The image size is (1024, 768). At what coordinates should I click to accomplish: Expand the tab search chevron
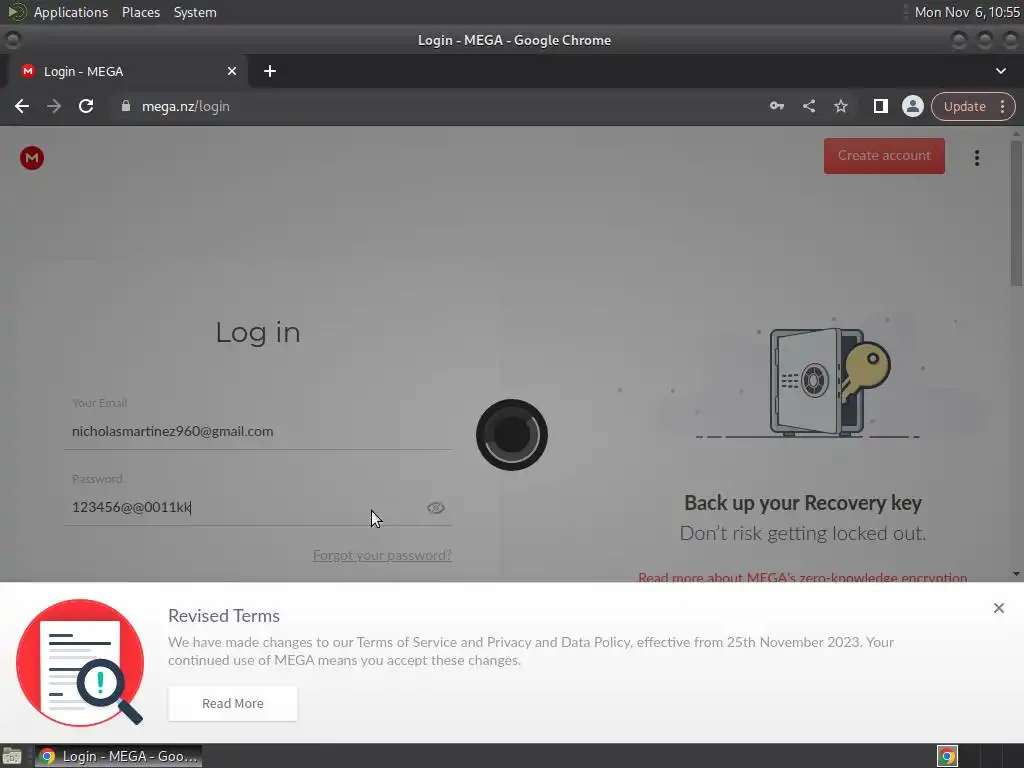[1000, 71]
